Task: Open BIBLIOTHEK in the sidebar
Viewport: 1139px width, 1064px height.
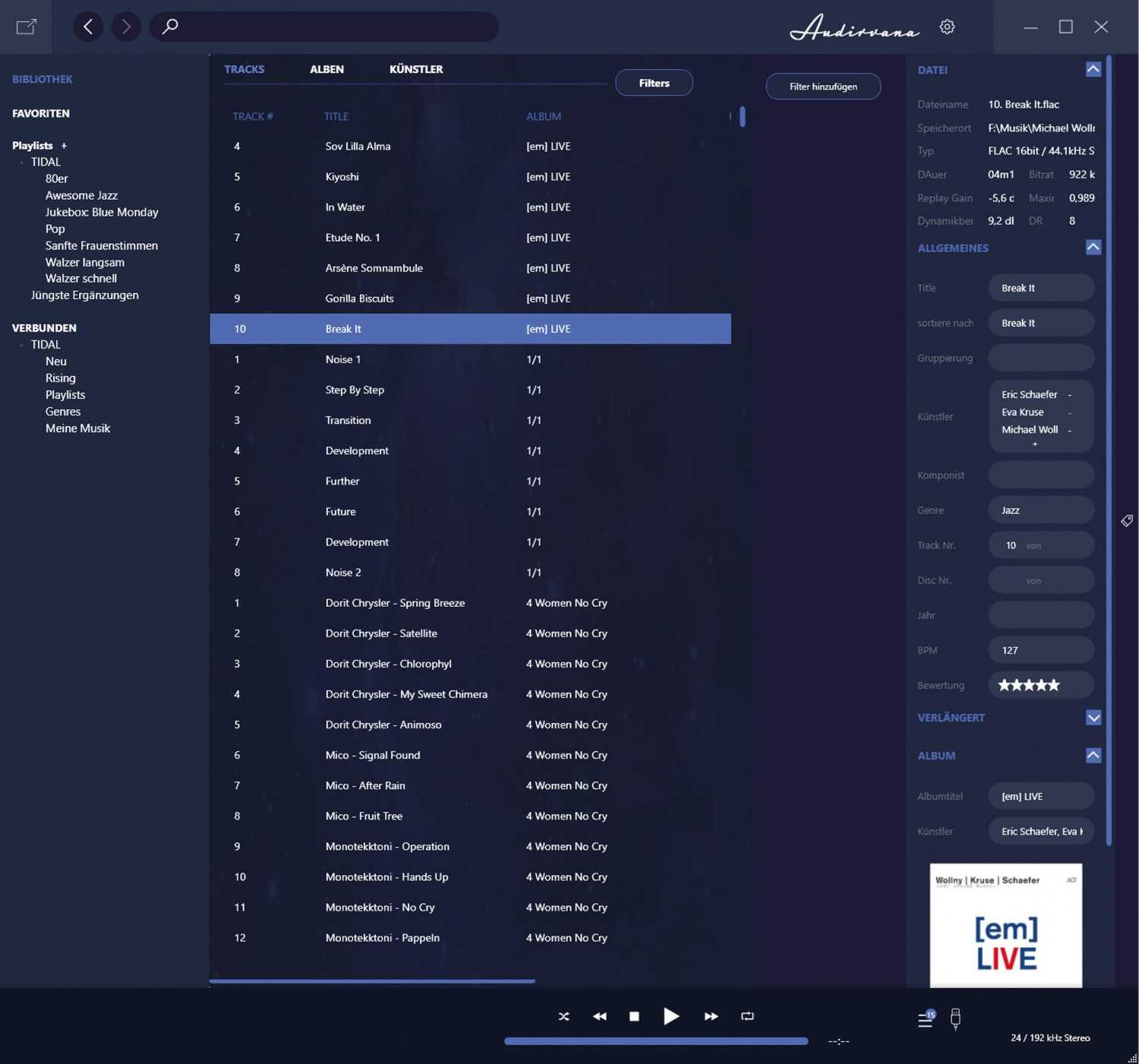Action: [43, 79]
